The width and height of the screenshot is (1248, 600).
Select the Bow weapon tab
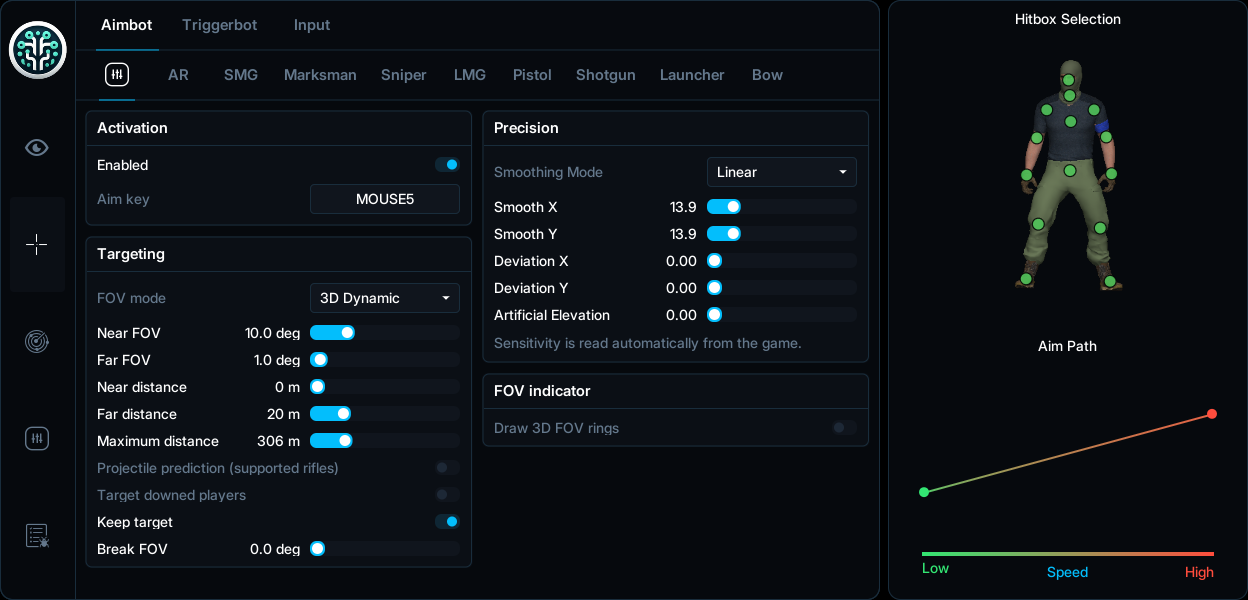click(767, 75)
